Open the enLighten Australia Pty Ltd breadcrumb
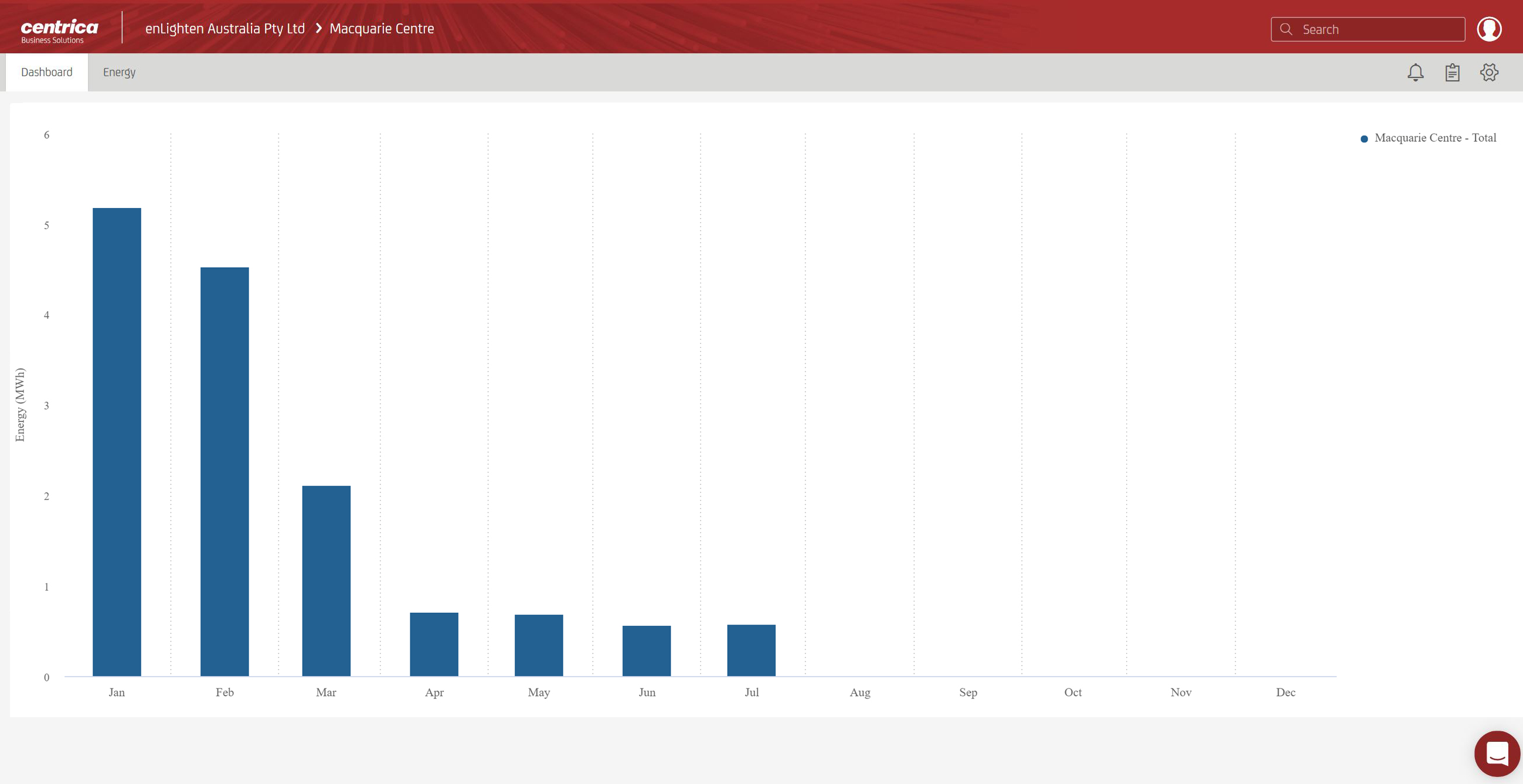The width and height of the screenshot is (1523, 784). (x=225, y=28)
